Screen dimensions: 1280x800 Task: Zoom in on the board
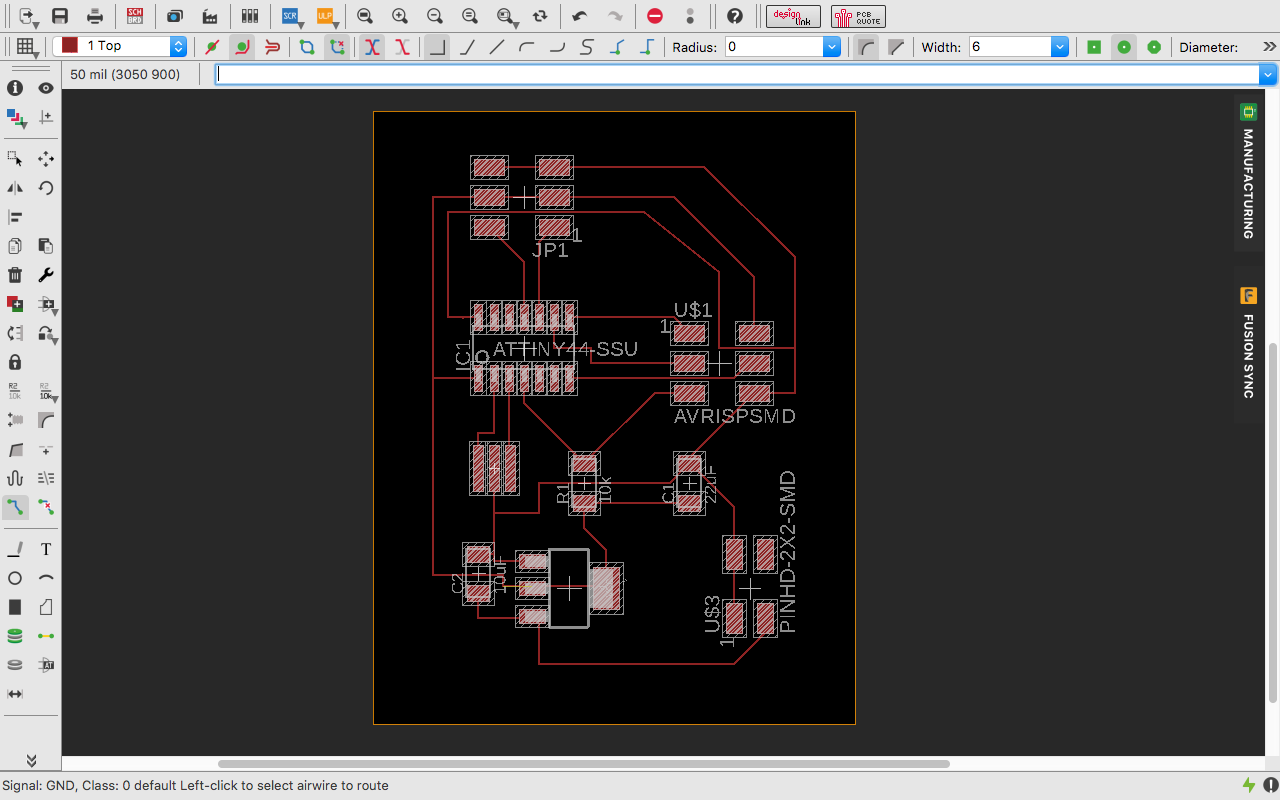point(400,16)
